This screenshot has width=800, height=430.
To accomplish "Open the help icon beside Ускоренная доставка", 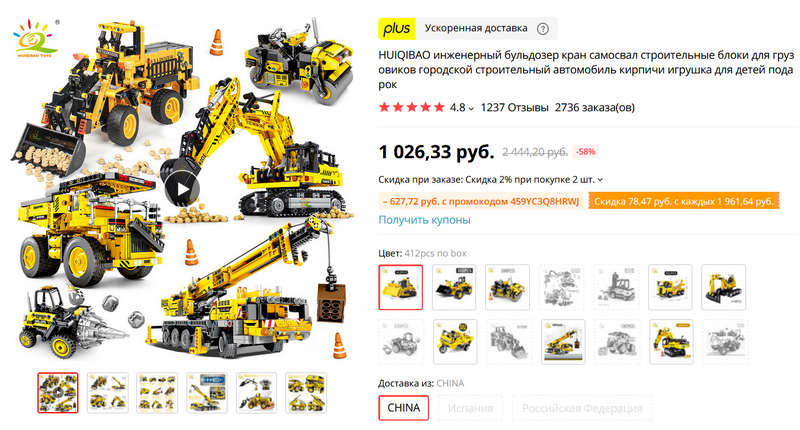I will click(543, 29).
